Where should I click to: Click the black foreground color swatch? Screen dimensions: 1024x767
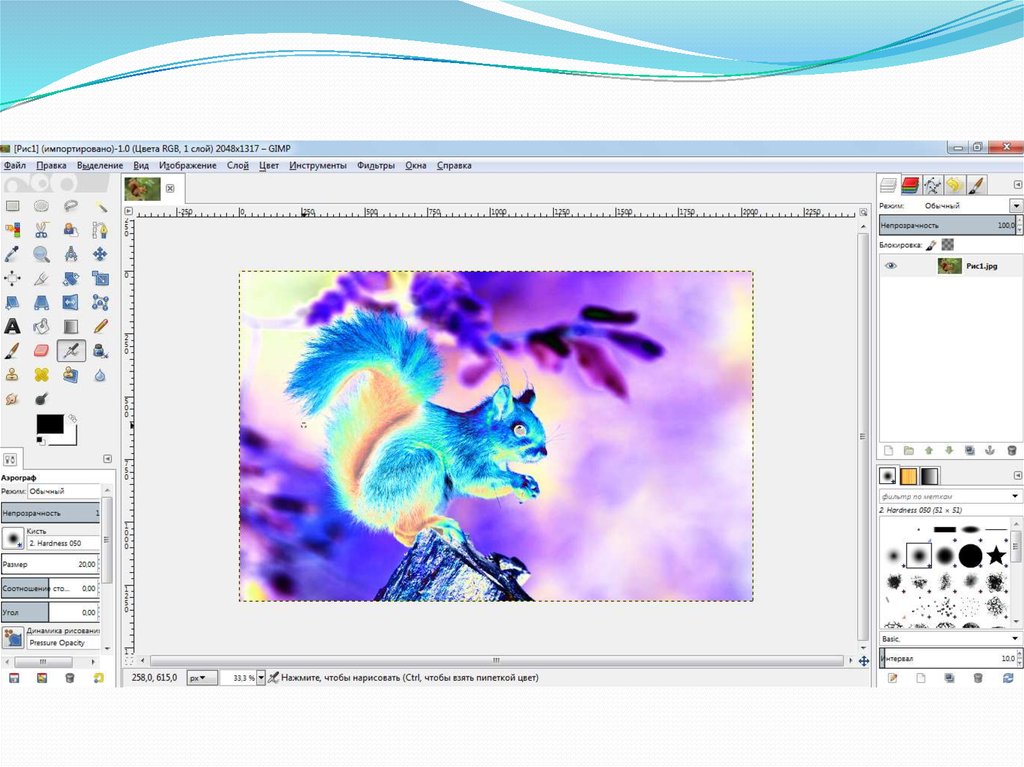(49, 423)
